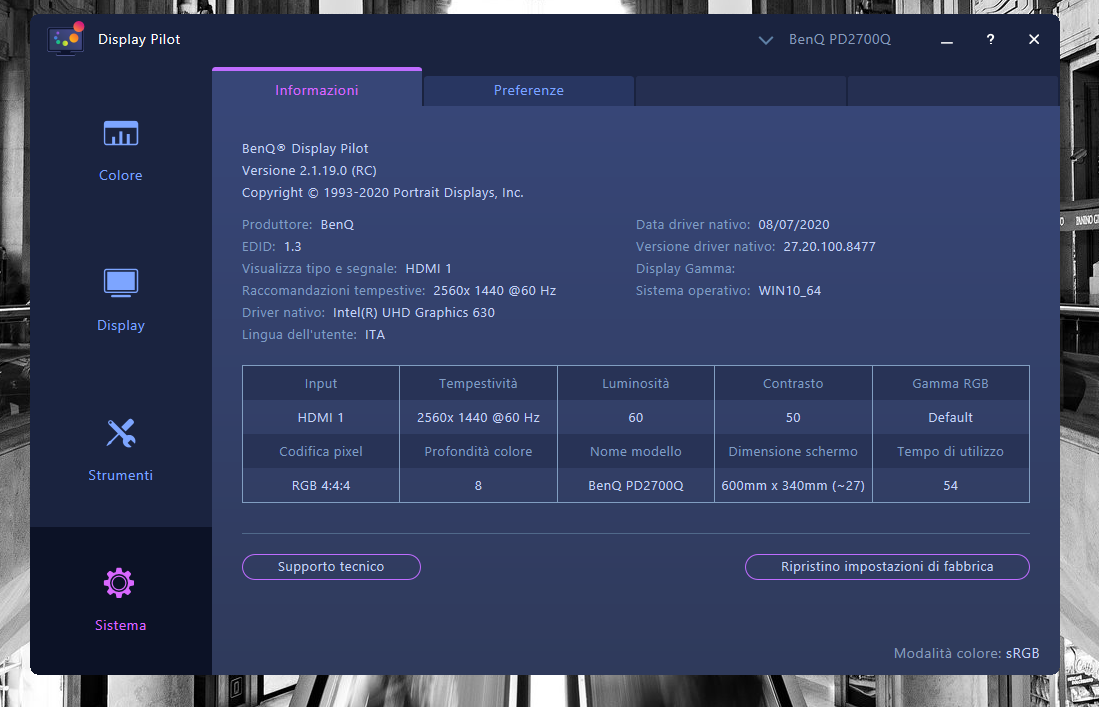Open the Display section monitor icon

[121, 282]
